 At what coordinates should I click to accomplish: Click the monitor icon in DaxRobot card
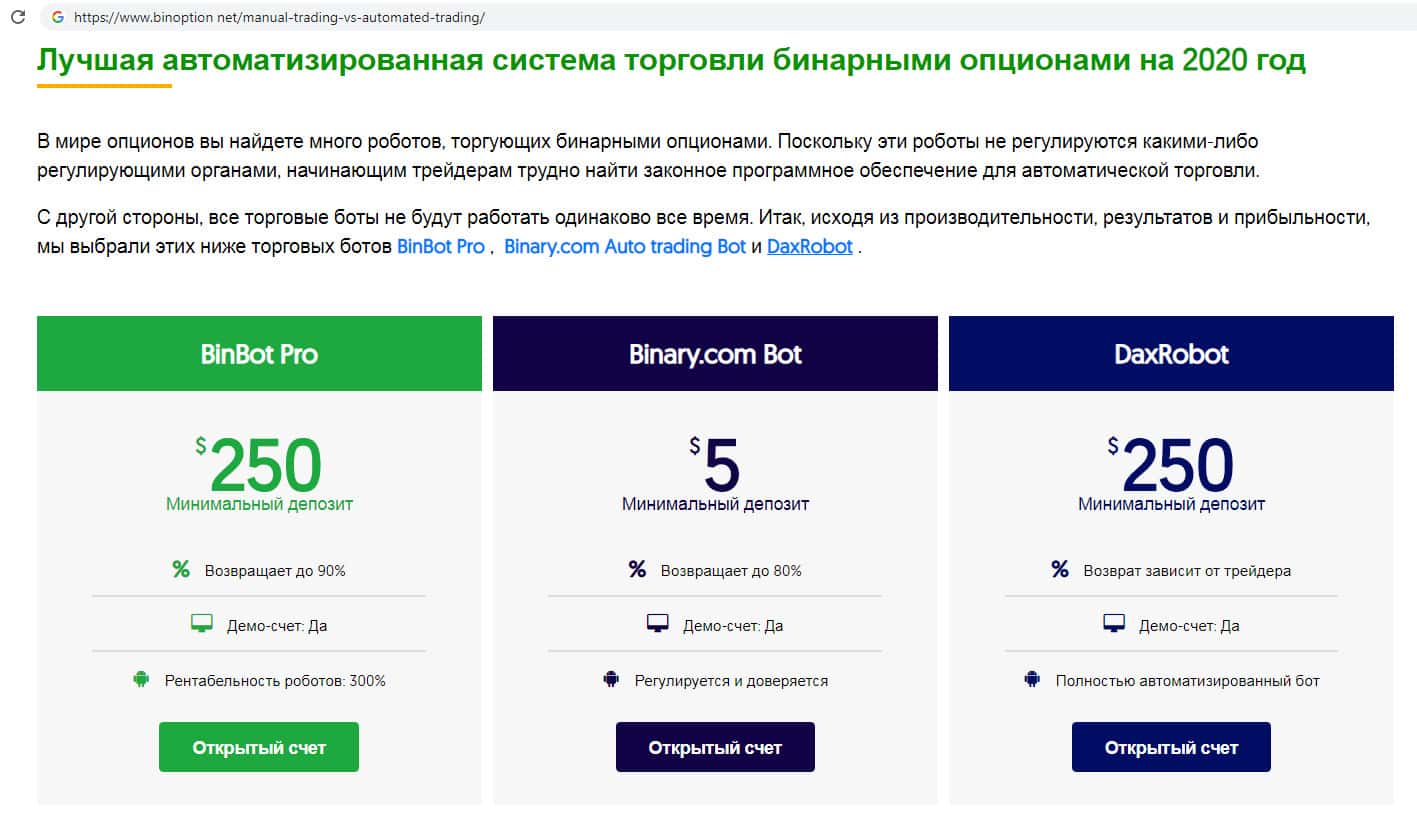pyautogui.click(x=1114, y=625)
